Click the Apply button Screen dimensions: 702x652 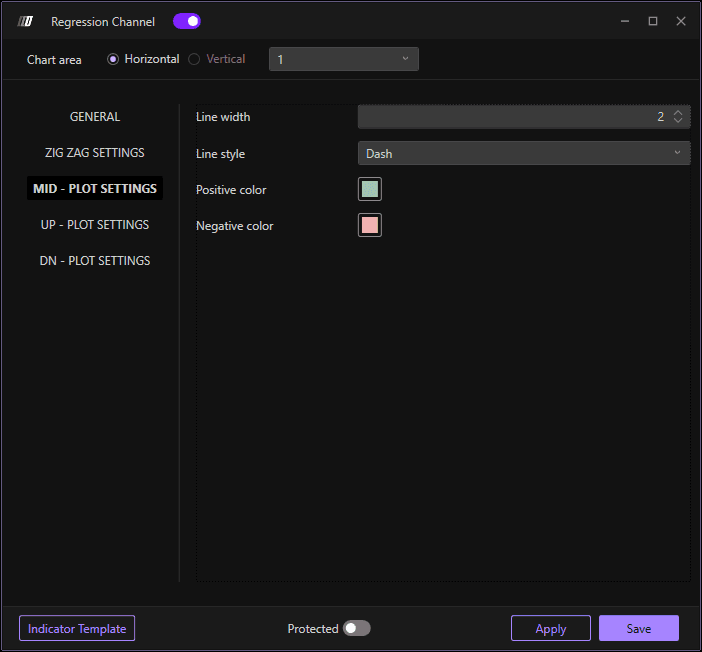click(551, 628)
